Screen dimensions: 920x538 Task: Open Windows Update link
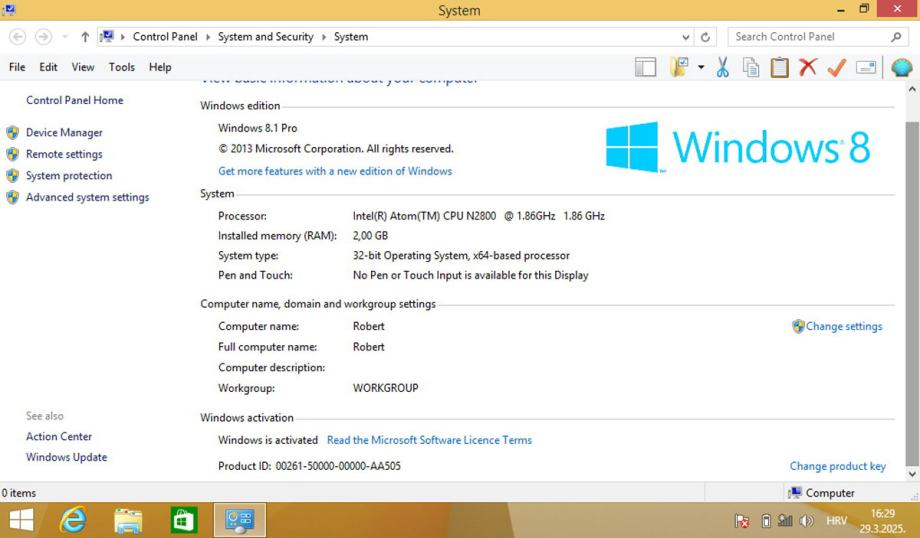pyautogui.click(x=66, y=457)
